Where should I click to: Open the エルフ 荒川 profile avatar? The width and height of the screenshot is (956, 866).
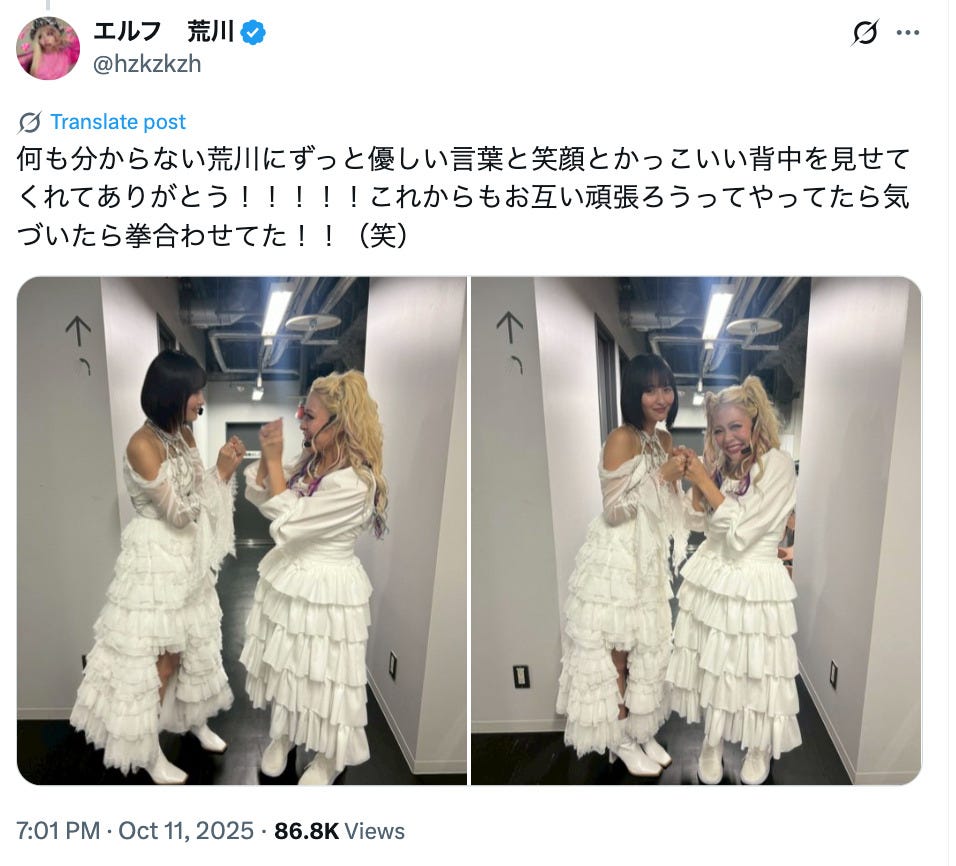tap(48, 48)
